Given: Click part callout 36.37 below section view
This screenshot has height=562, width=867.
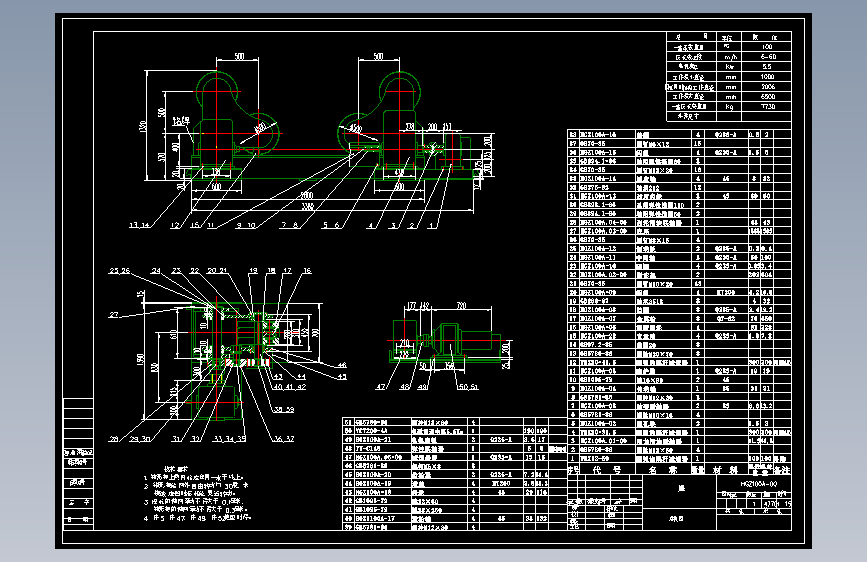Looking at the screenshot, I should (x=284, y=439).
